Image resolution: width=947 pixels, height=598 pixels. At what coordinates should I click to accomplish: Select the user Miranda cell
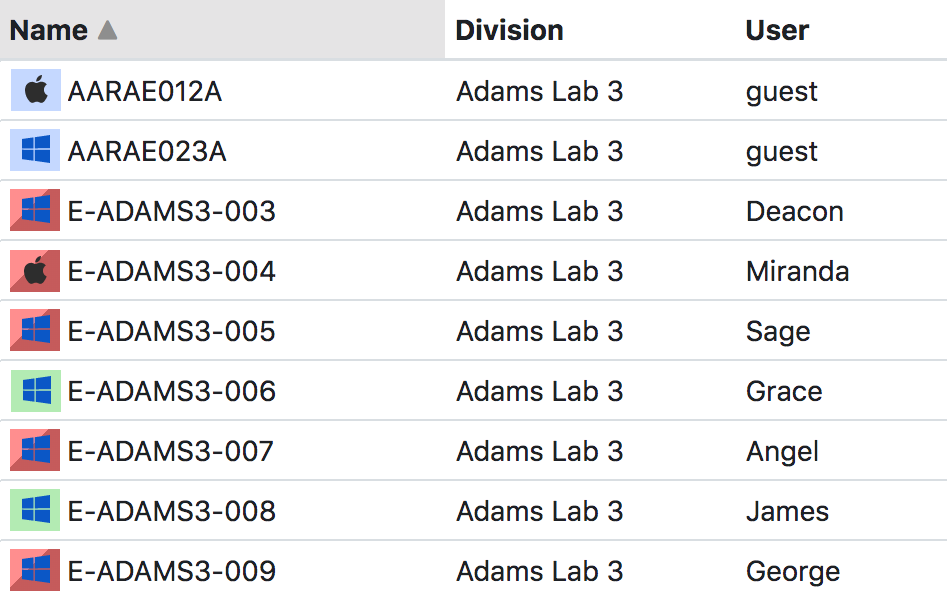pyautogui.click(x=797, y=271)
